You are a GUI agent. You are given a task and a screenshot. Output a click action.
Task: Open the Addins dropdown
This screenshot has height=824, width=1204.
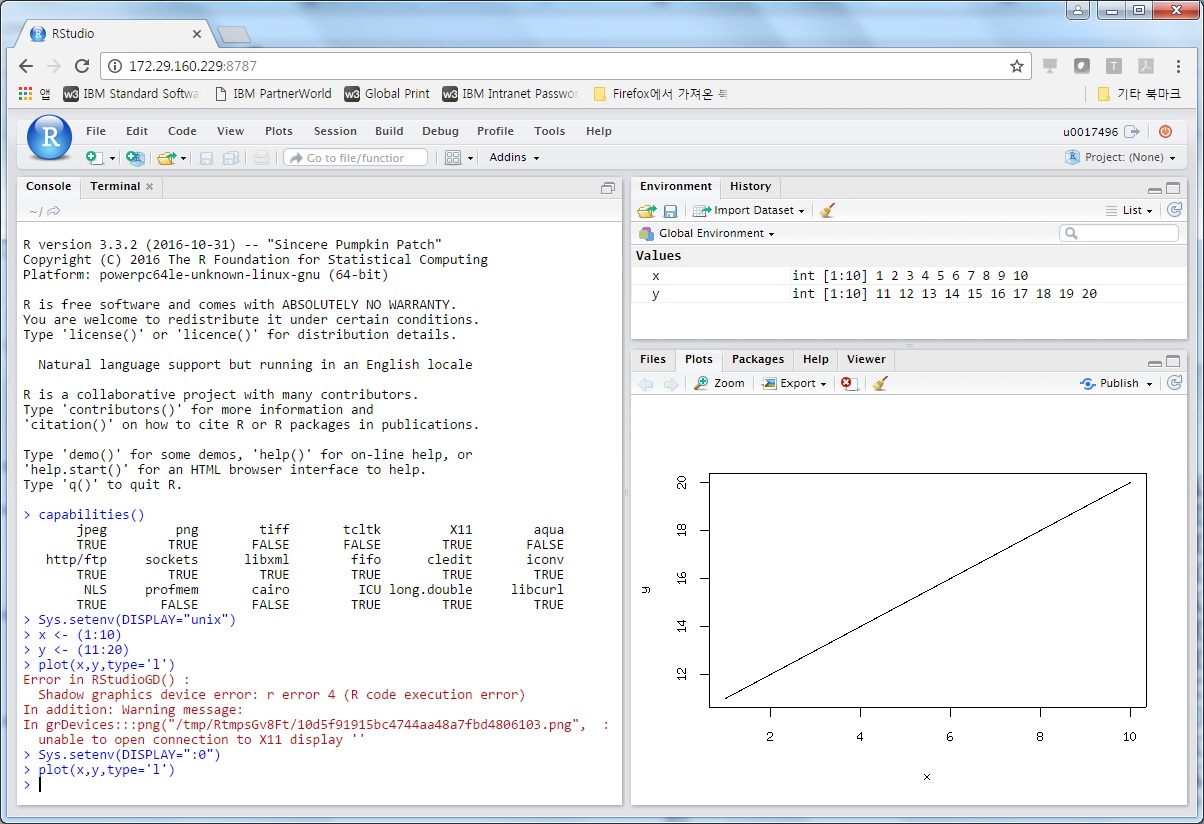(x=514, y=158)
